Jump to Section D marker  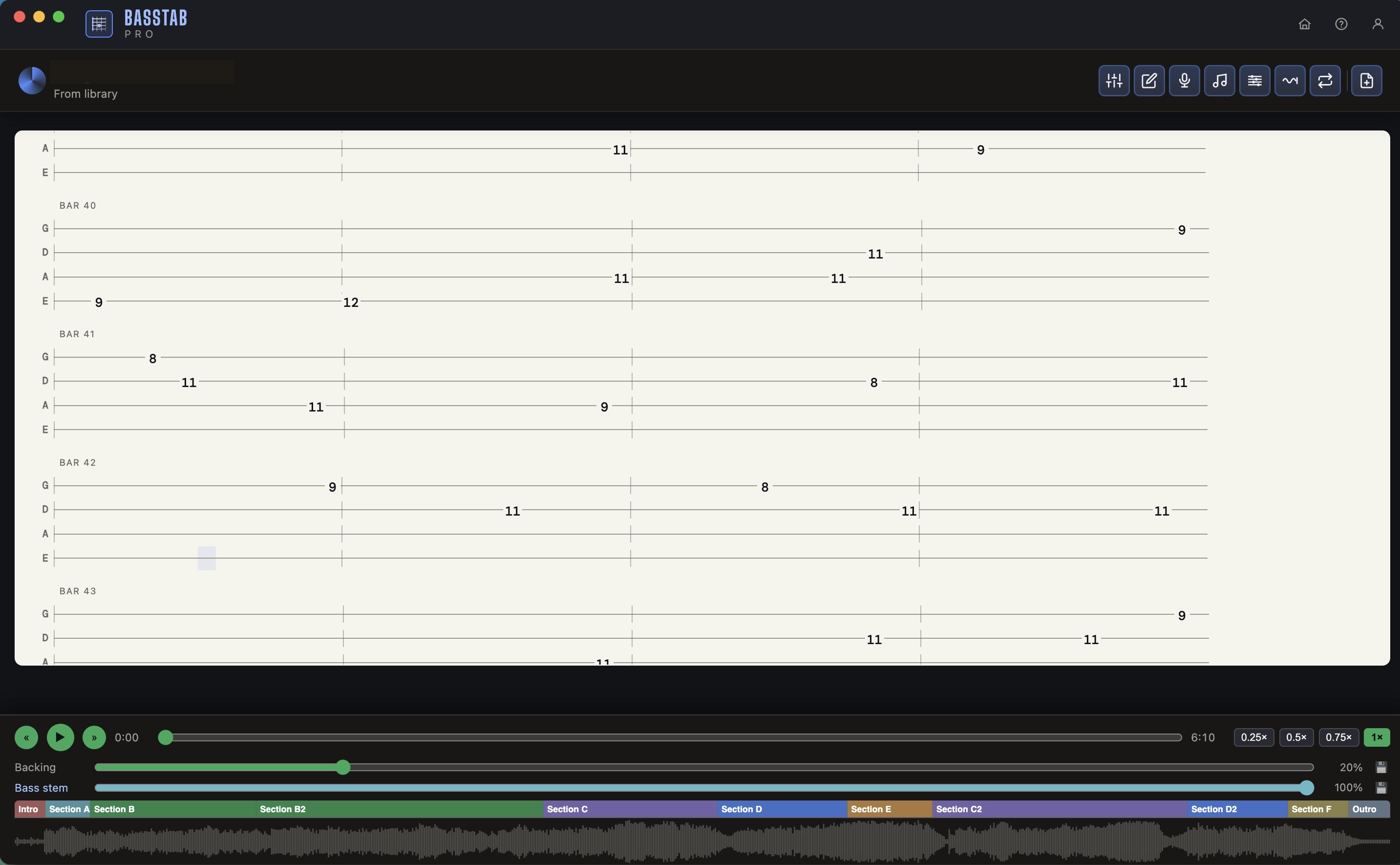[783, 809]
